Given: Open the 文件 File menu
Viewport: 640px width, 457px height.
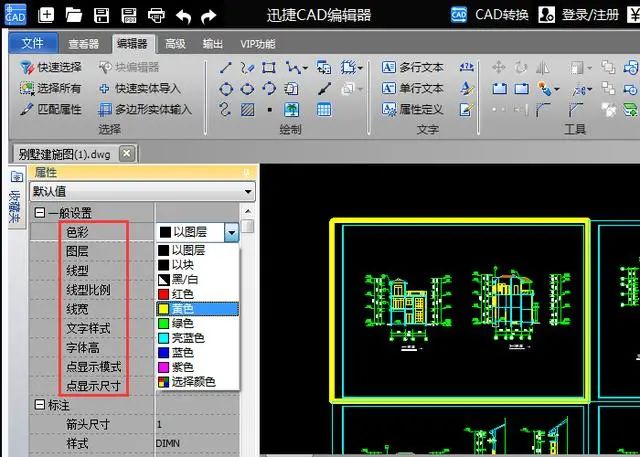Looking at the screenshot, I should click(33, 43).
